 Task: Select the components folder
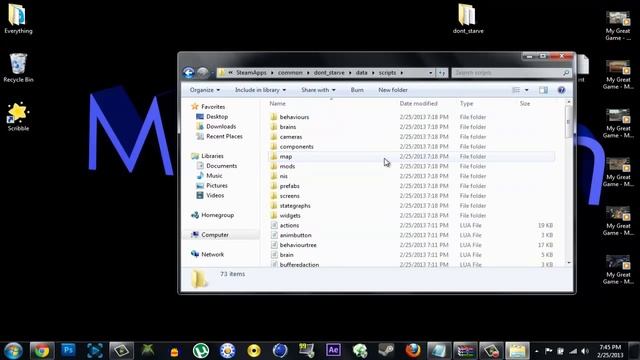click(x=297, y=147)
